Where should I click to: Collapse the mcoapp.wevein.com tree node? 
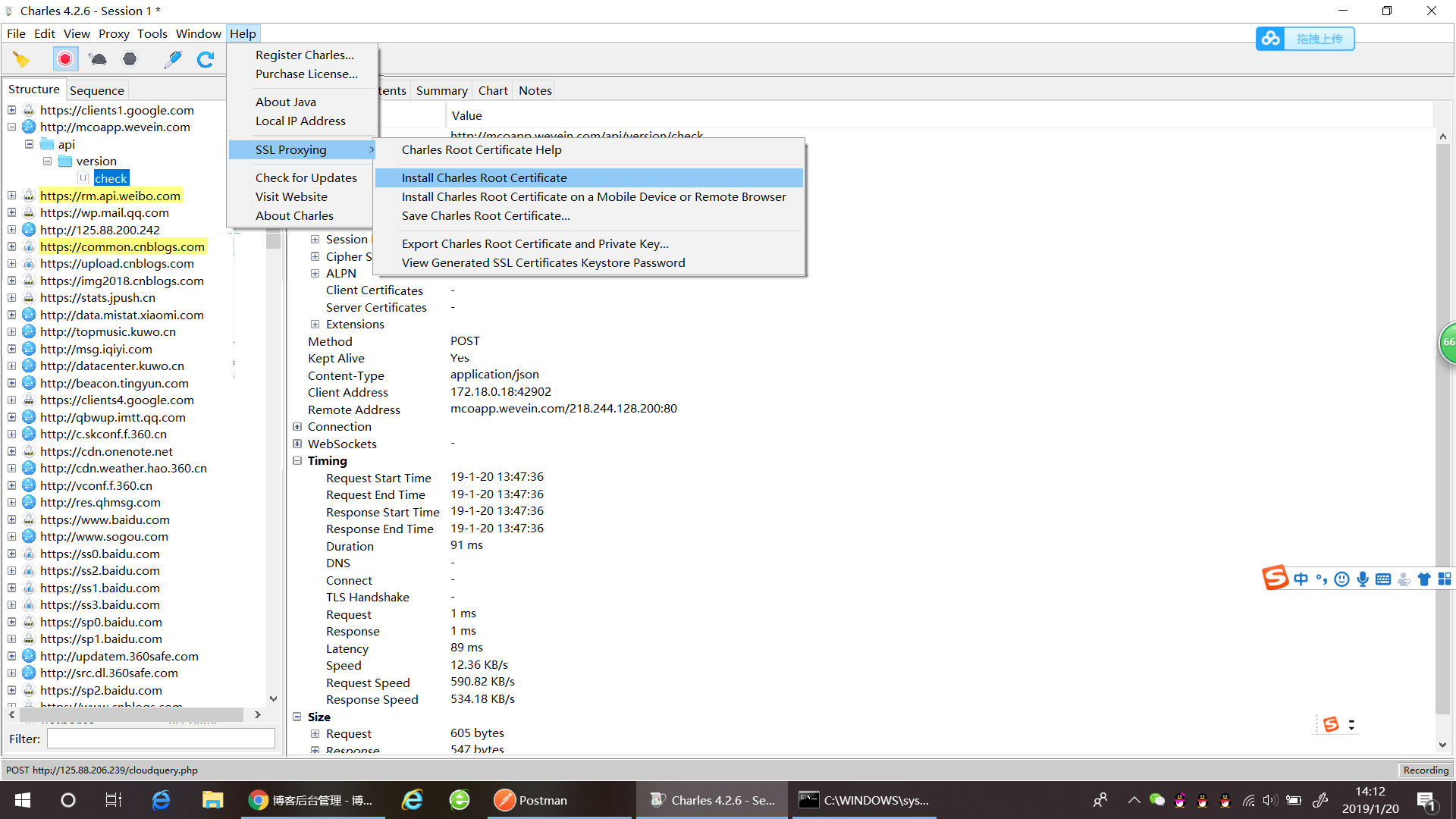[12, 127]
